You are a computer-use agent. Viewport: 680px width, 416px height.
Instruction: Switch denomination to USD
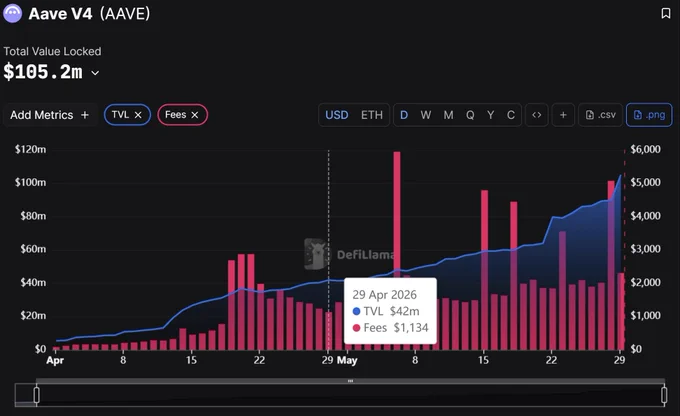coord(337,115)
